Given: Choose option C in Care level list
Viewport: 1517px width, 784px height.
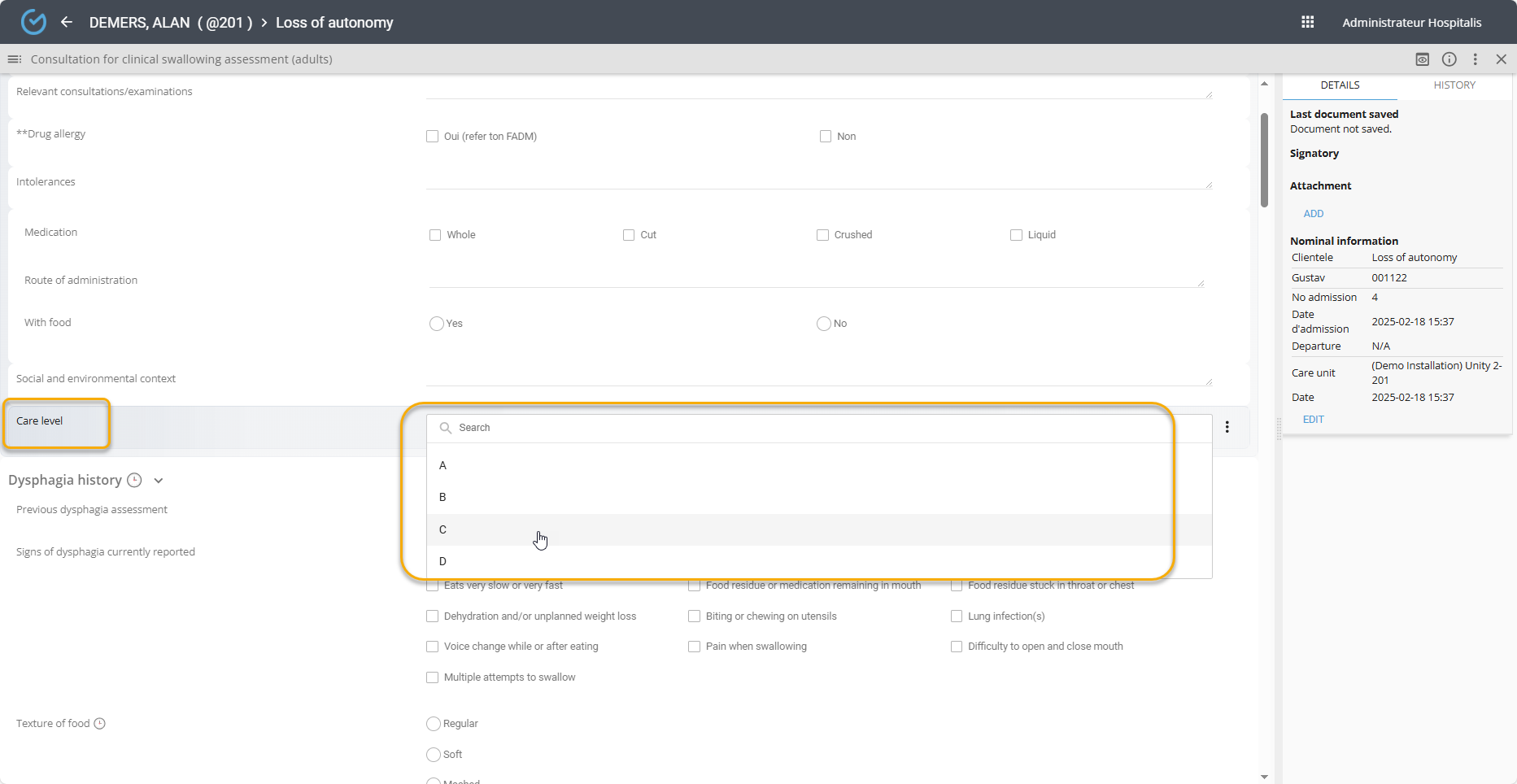Looking at the screenshot, I should (443, 529).
